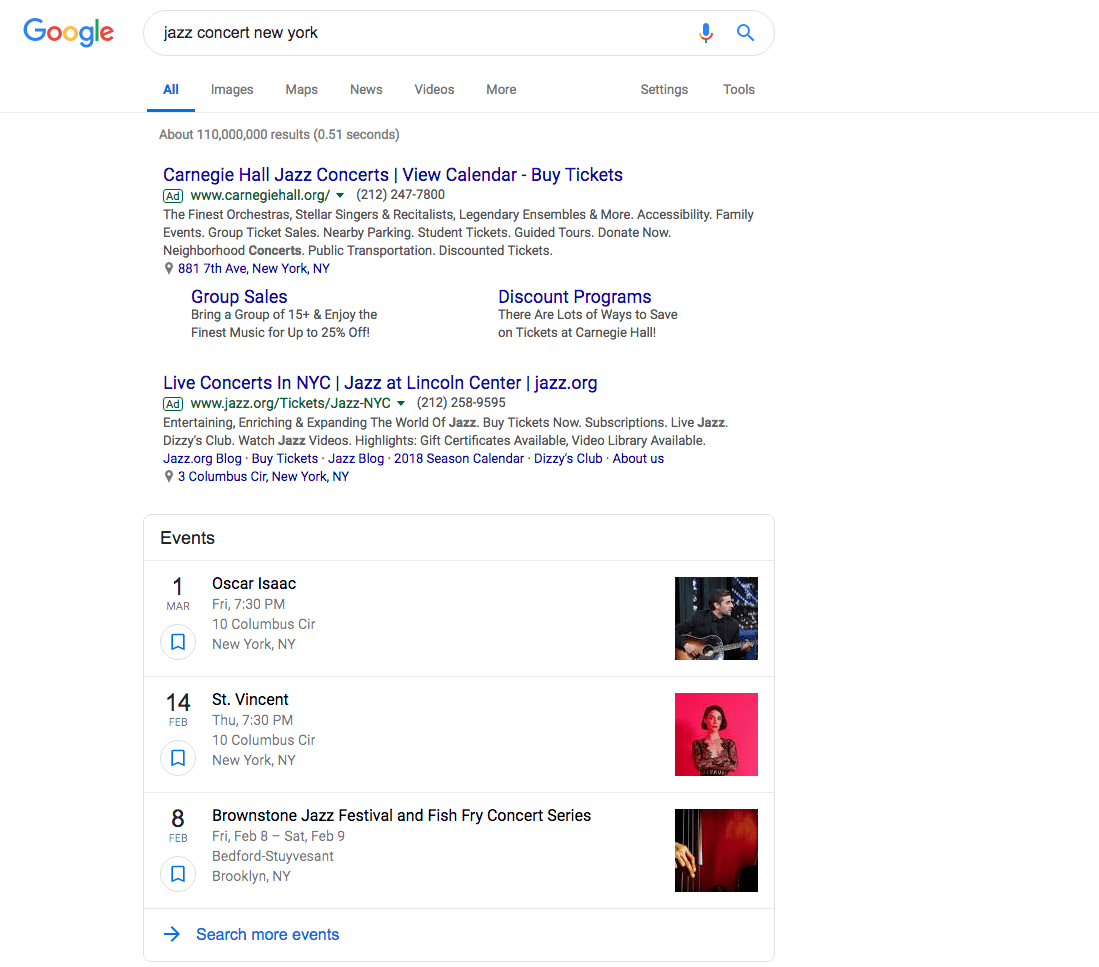The height and width of the screenshot is (967, 1099).
Task: Open the Dizzy's Club link
Action: pyautogui.click(x=568, y=458)
